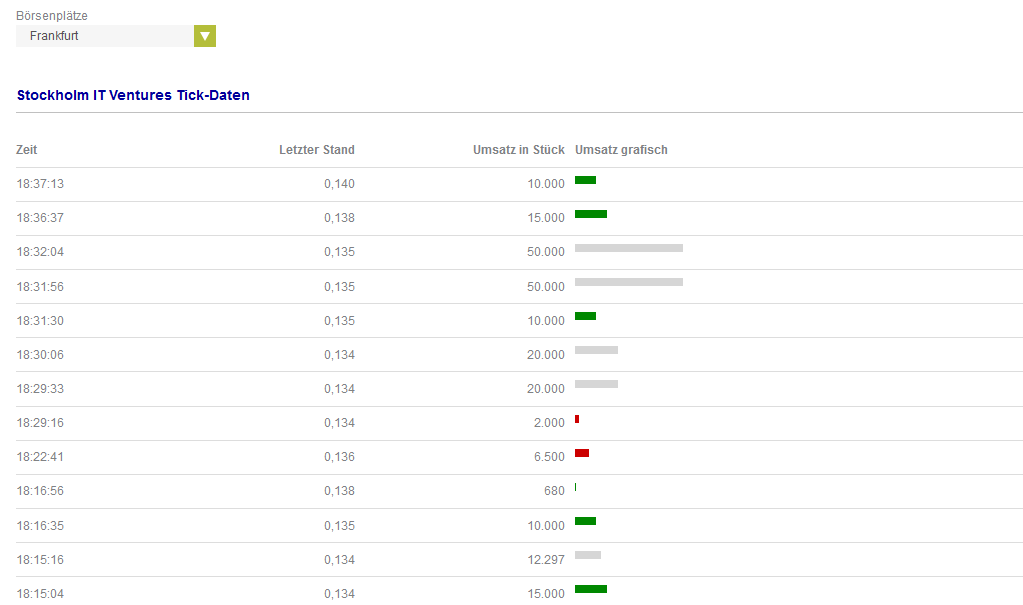Click the green volume bar at 18:31:30
This screenshot has width=1023, height=605.
point(585,316)
